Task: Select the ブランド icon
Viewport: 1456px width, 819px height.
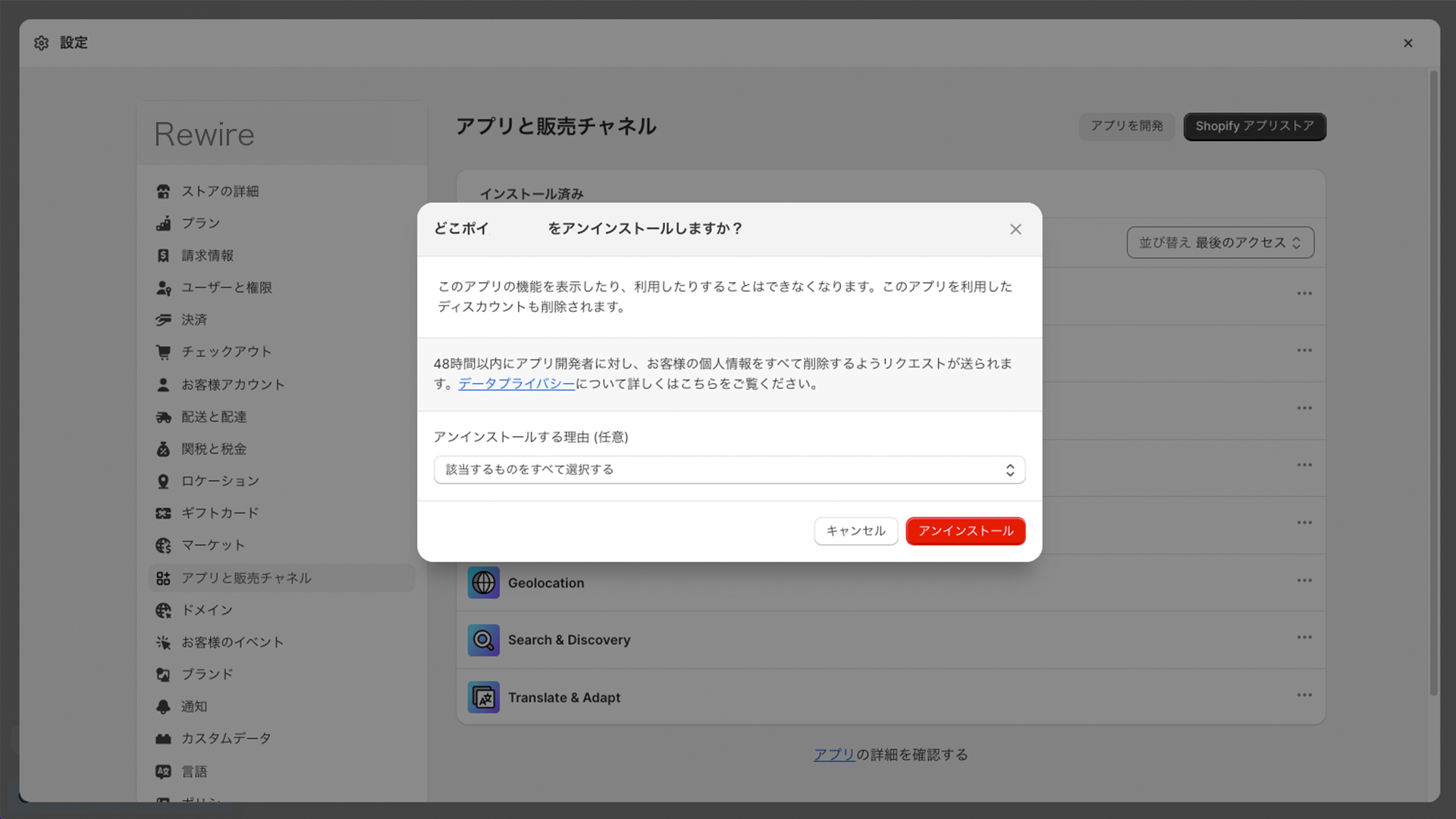Action: (x=163, y=674)
